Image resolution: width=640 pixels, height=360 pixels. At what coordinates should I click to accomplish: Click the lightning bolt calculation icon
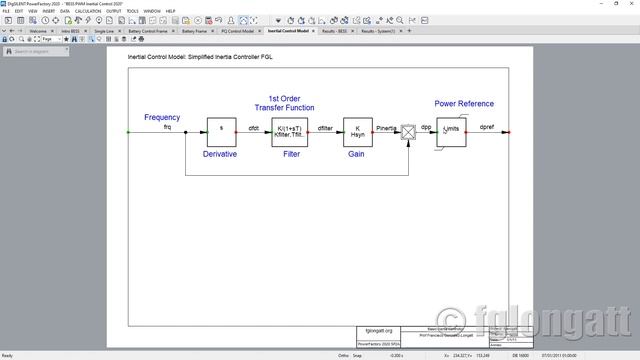click(88, 20)
